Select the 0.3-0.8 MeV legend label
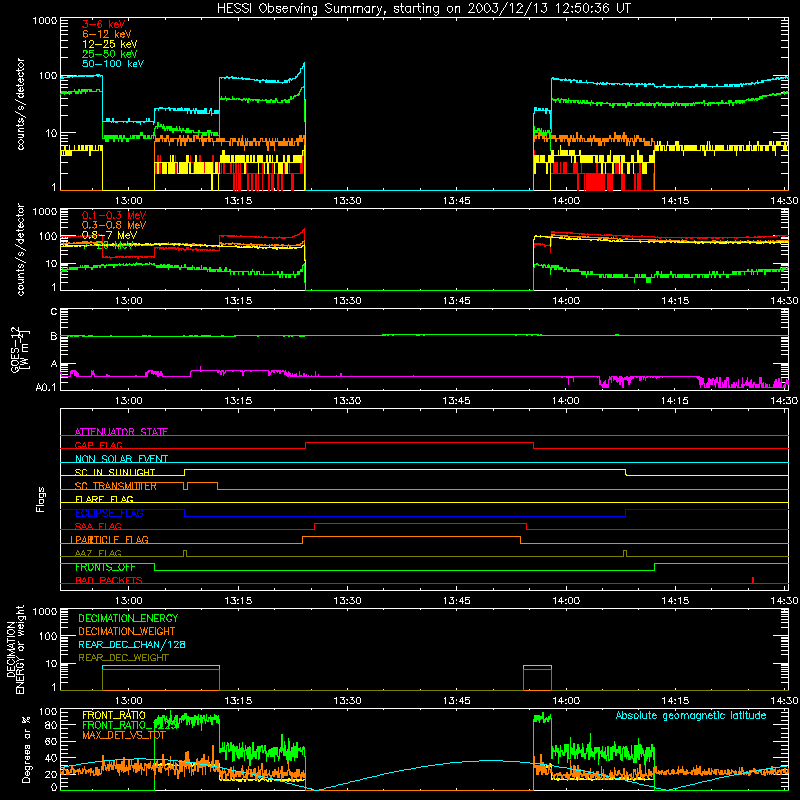 (114, 225)
